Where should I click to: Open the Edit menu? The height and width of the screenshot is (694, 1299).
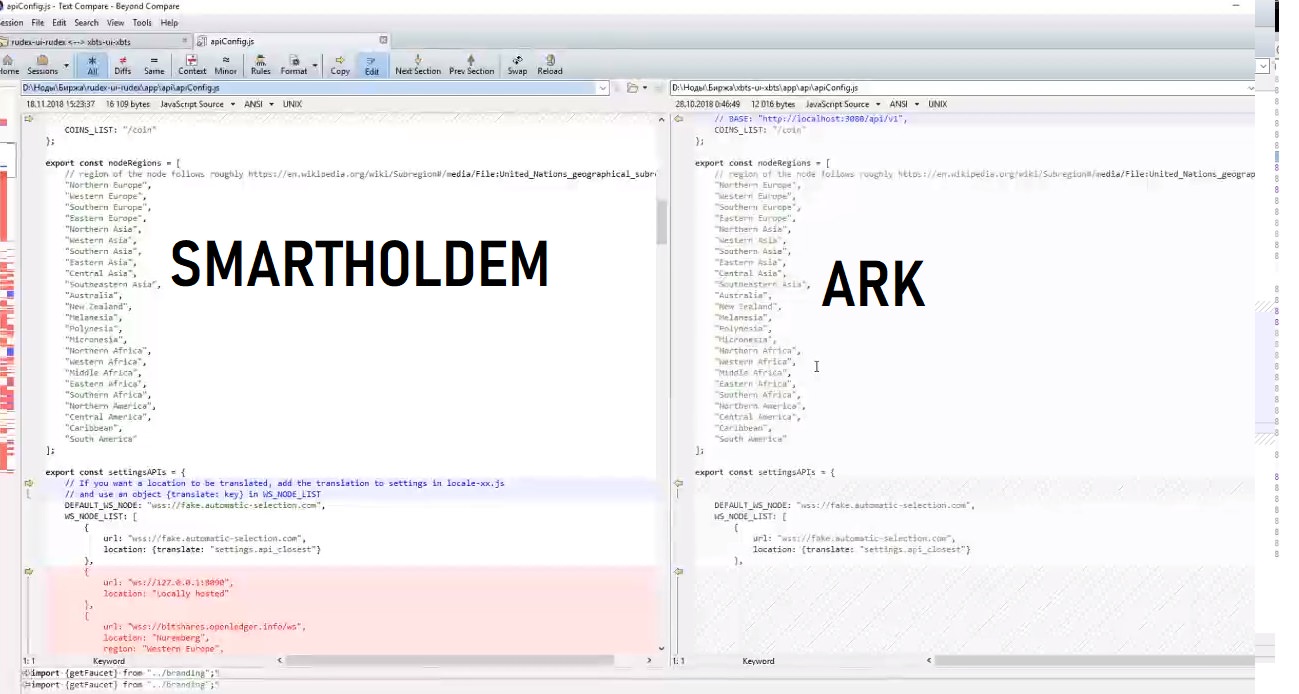pyautogui.click(x=60, y=22)
